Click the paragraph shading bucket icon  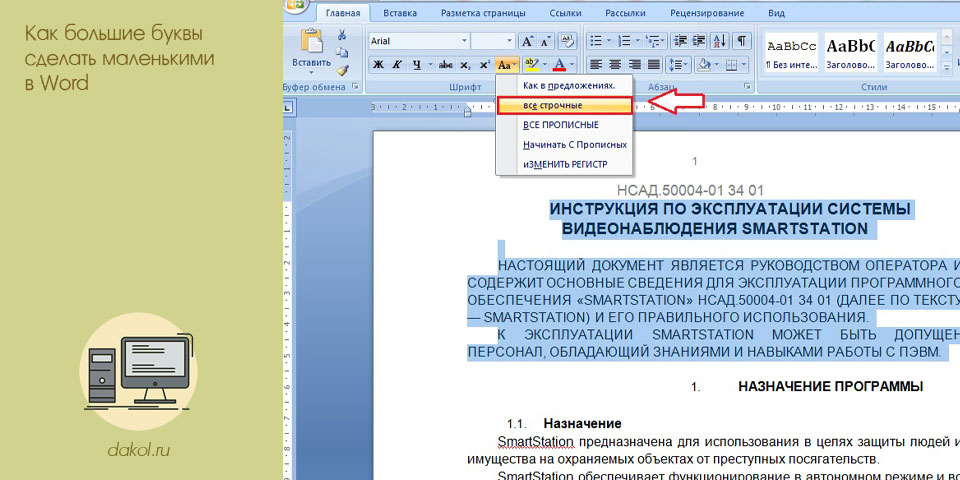click(703, 64)
